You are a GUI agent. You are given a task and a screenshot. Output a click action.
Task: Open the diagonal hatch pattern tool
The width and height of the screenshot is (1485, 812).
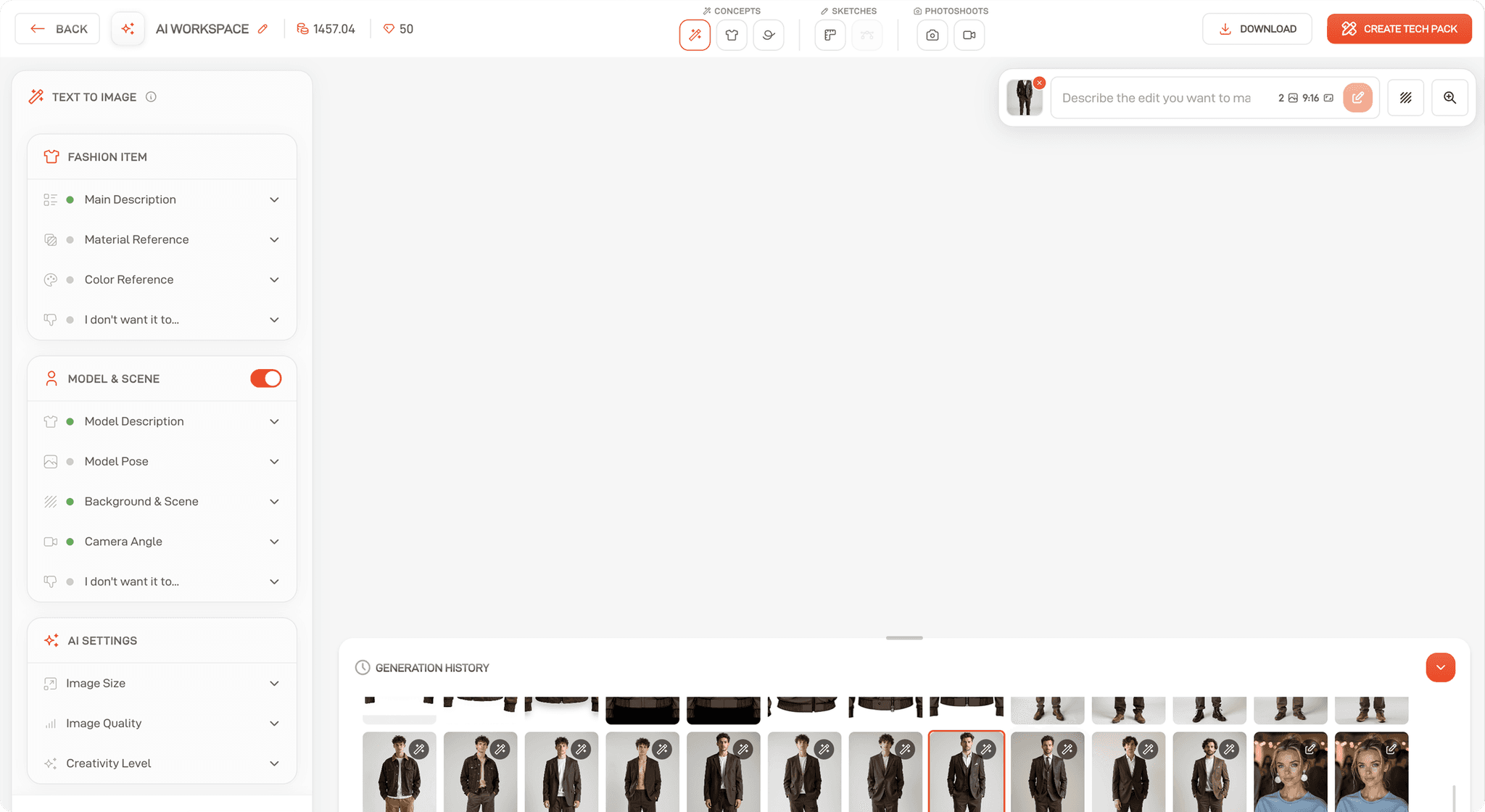pos(1405,98)
